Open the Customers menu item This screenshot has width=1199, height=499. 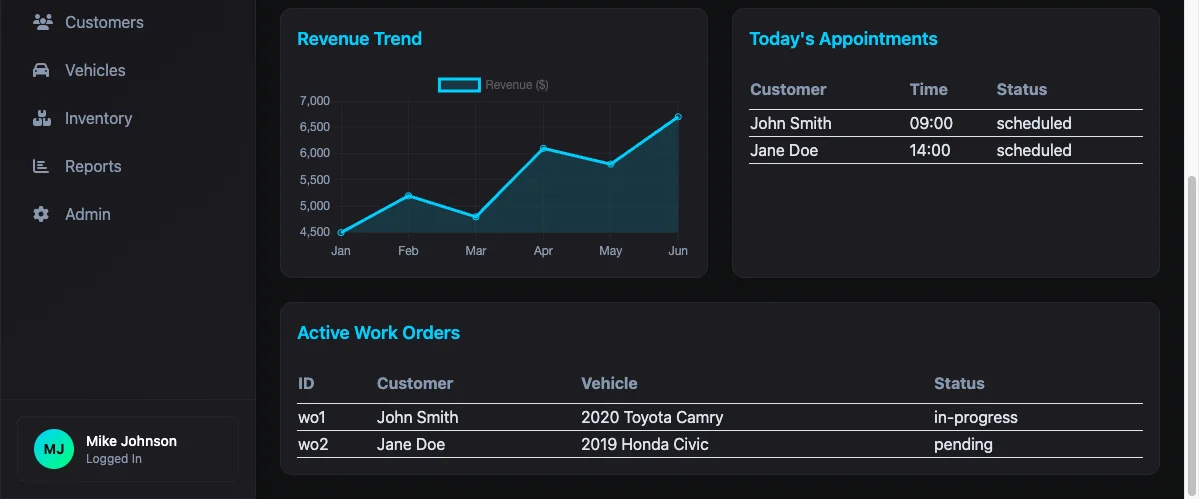click(x=104, y=22)
